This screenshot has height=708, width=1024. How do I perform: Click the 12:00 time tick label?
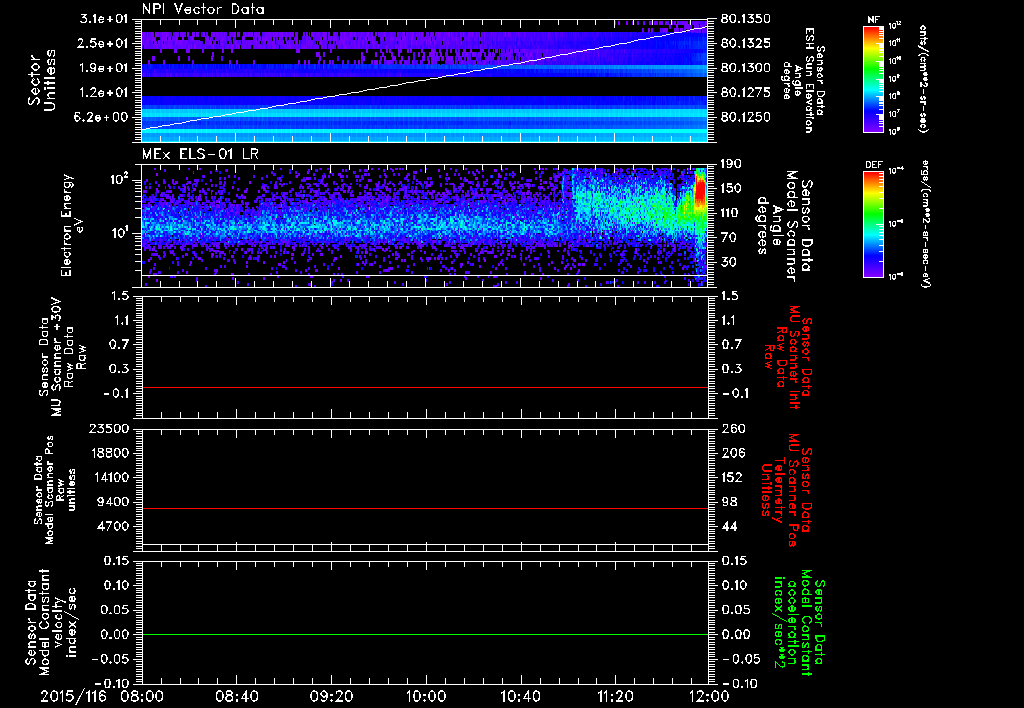[x=709, y=696]
